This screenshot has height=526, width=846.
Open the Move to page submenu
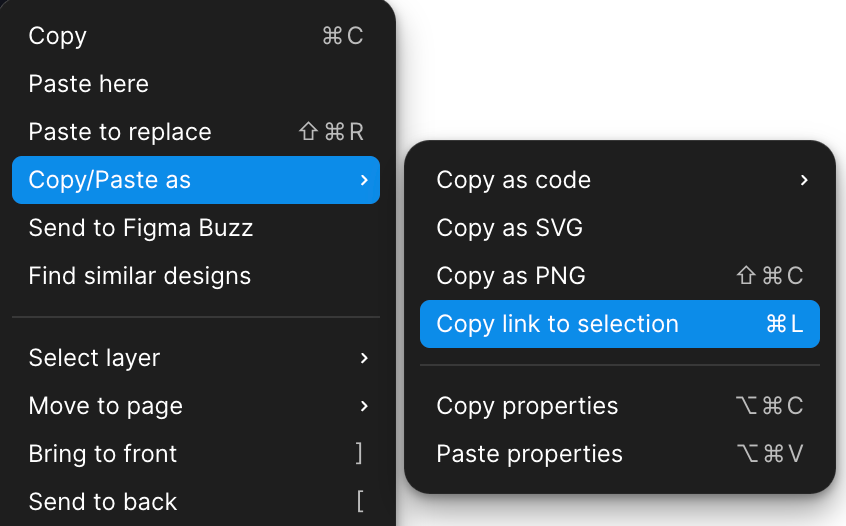tap(196, 406)
